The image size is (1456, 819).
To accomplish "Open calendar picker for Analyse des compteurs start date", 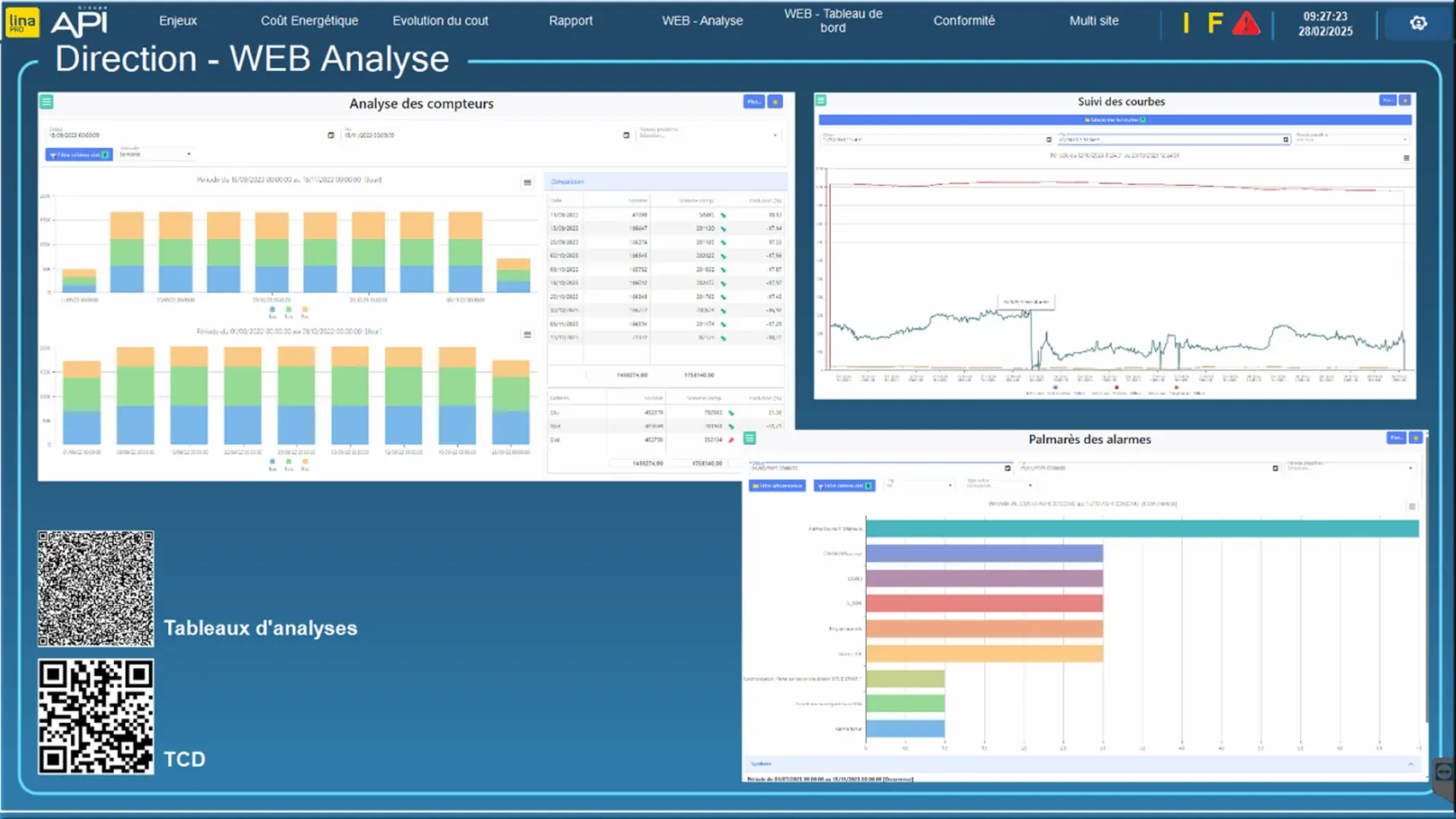I will point(331,135).
